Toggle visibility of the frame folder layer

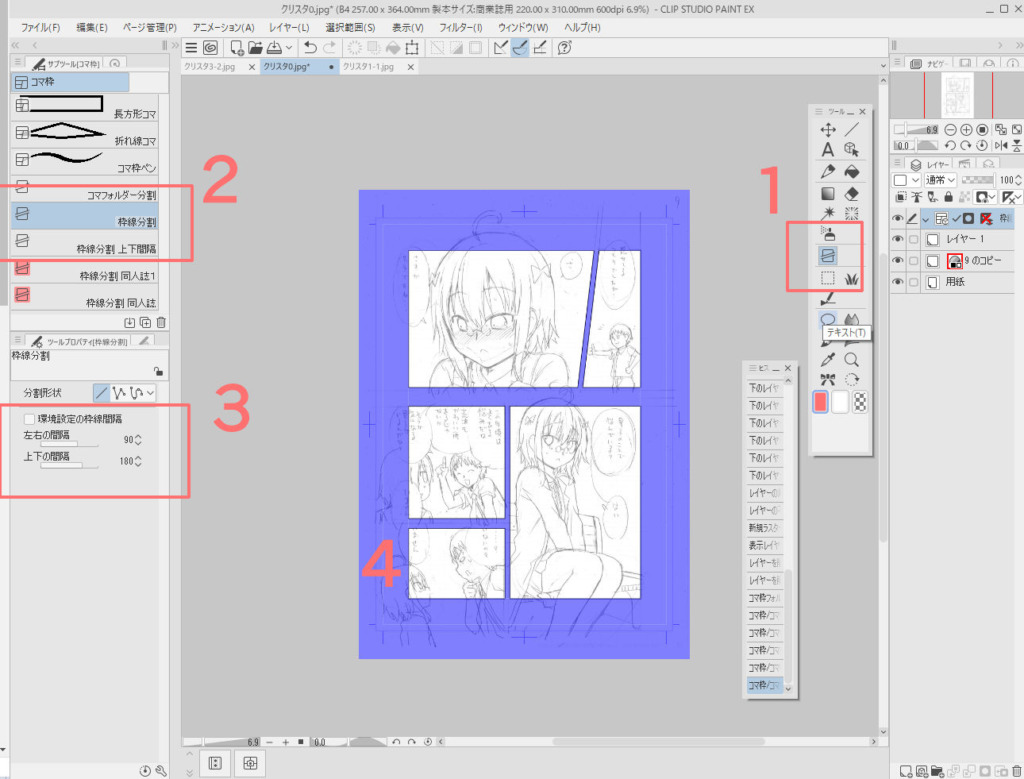point(898,219)
